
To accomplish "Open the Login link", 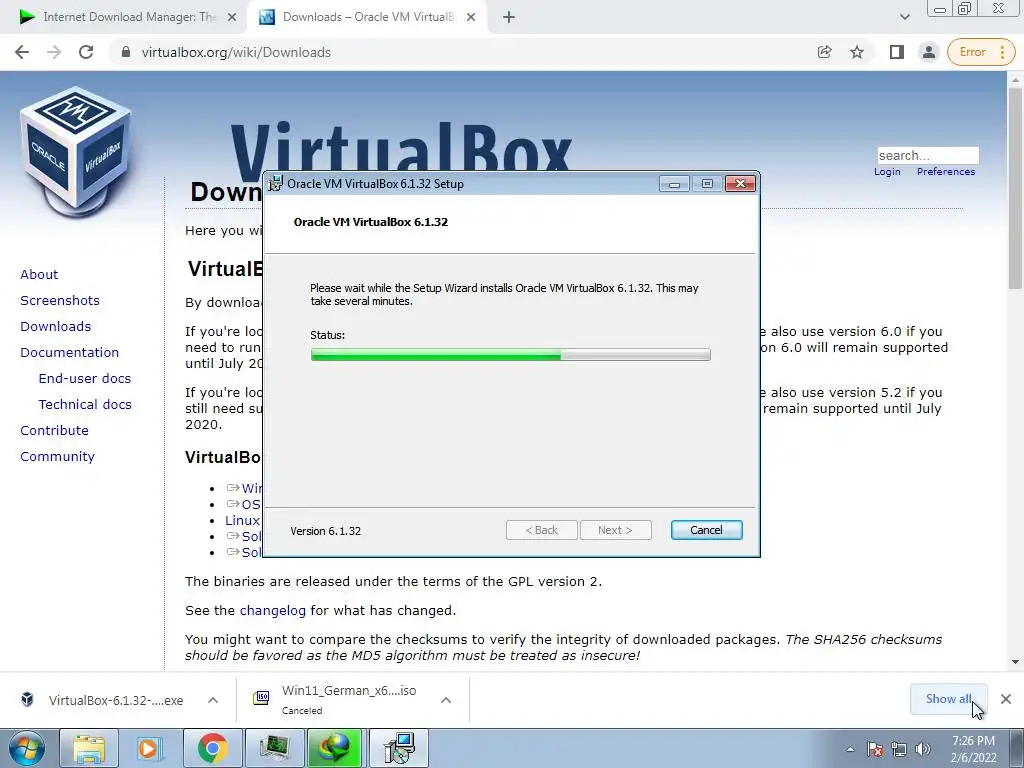I will point(887,172).
